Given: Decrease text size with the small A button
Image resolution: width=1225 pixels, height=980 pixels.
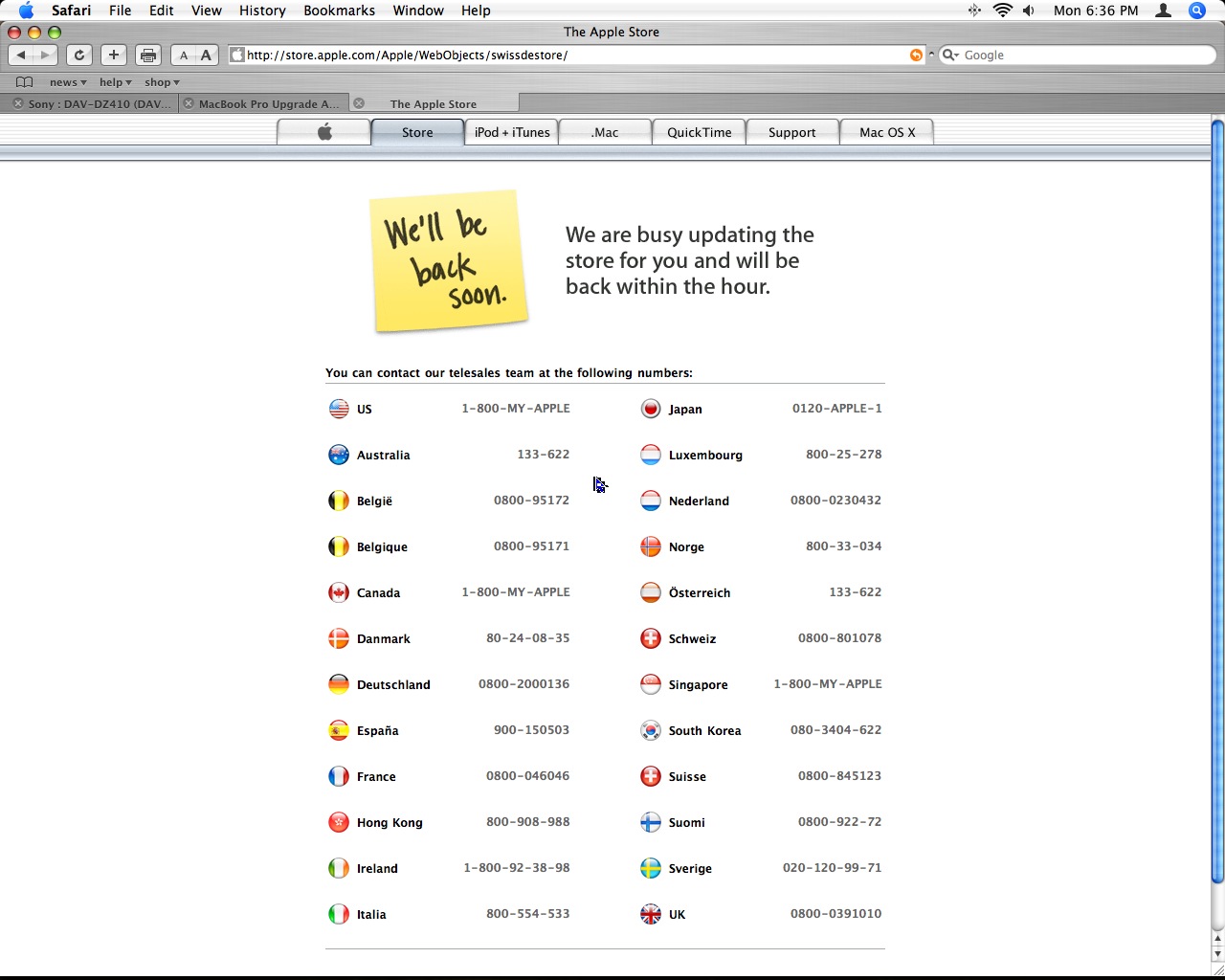Looking at the screenshot, I should (184, 55).
